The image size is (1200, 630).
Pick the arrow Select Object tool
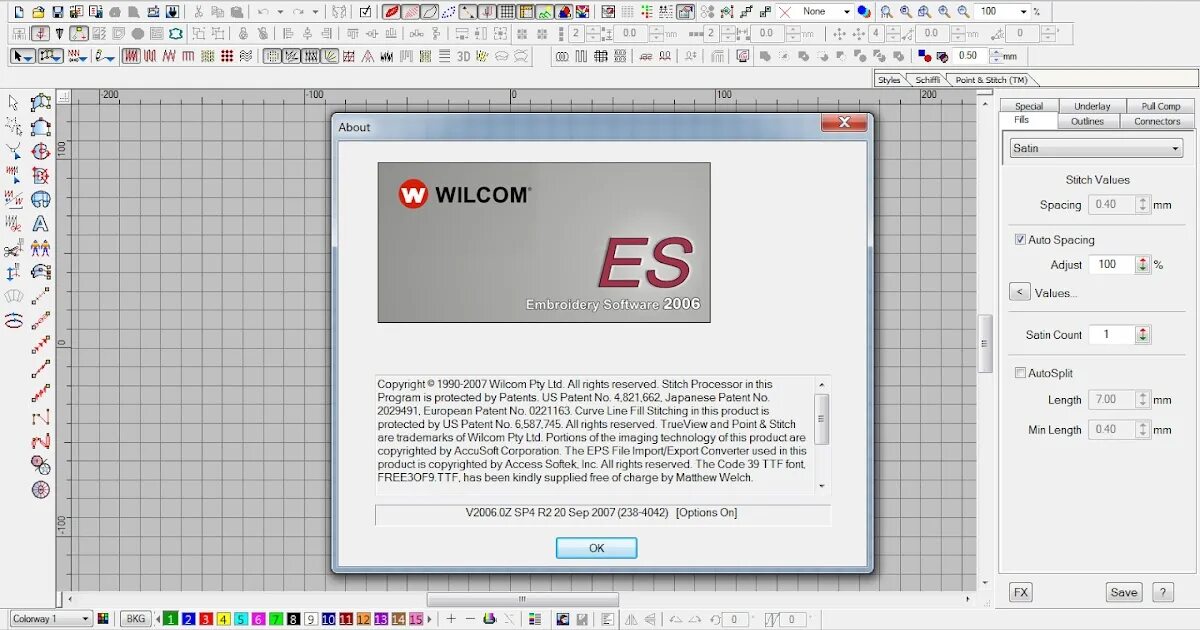(x=14, y=102)
